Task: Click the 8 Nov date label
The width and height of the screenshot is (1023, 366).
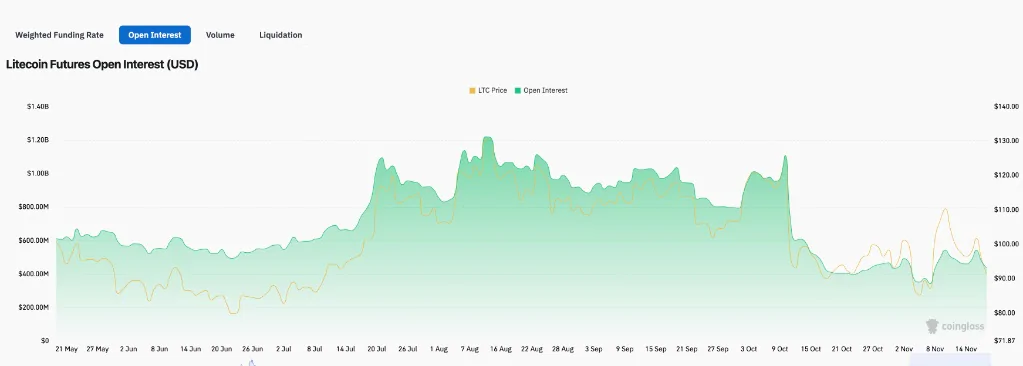Action: click(x=934, y=349)
